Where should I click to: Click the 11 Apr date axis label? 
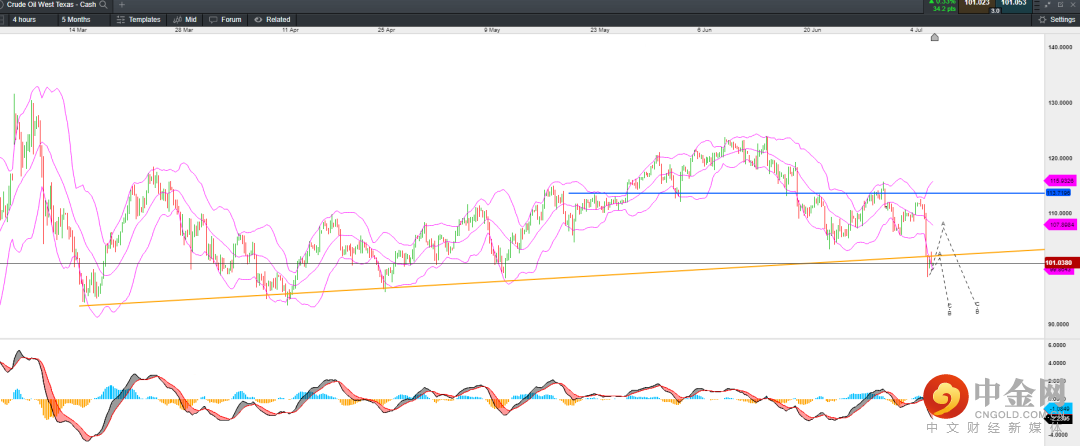290,30
